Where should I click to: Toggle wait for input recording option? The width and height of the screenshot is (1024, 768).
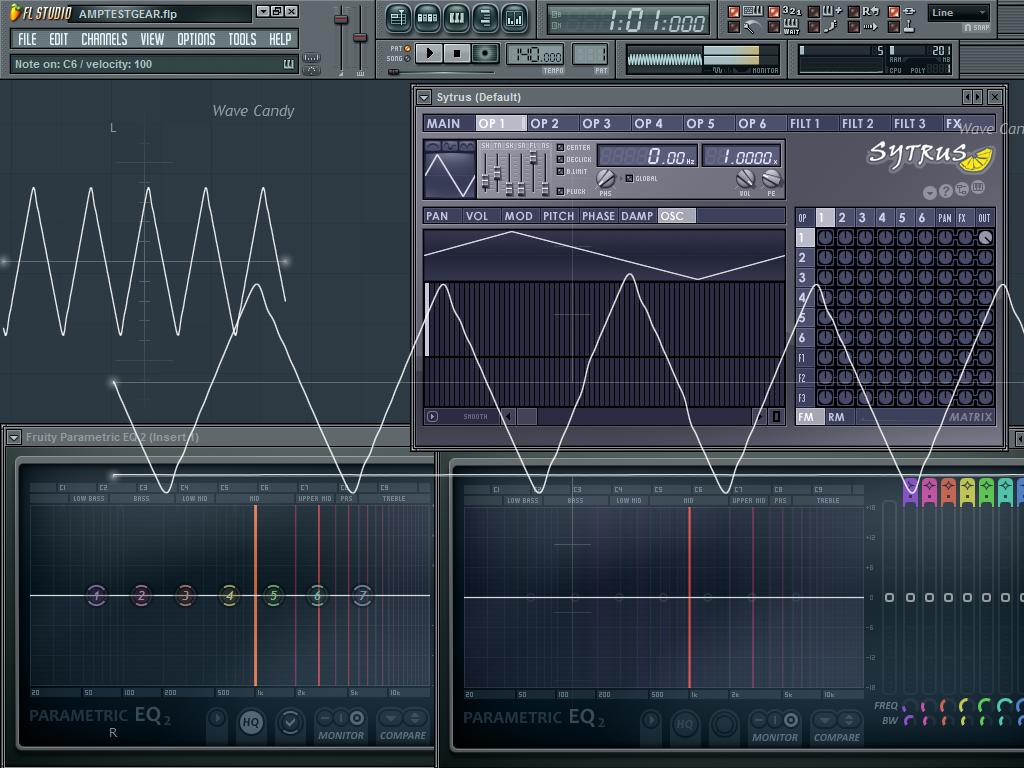coord(774,27)
